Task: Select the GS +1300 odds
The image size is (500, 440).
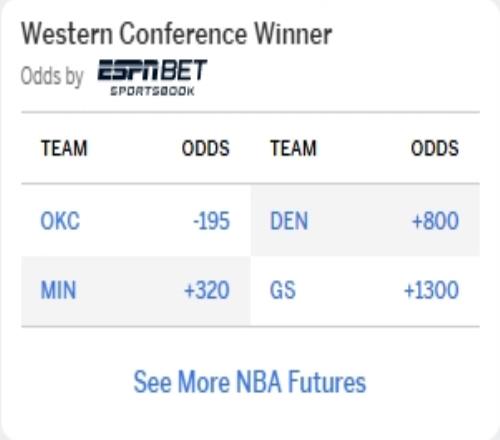Action: click(431, 290)
